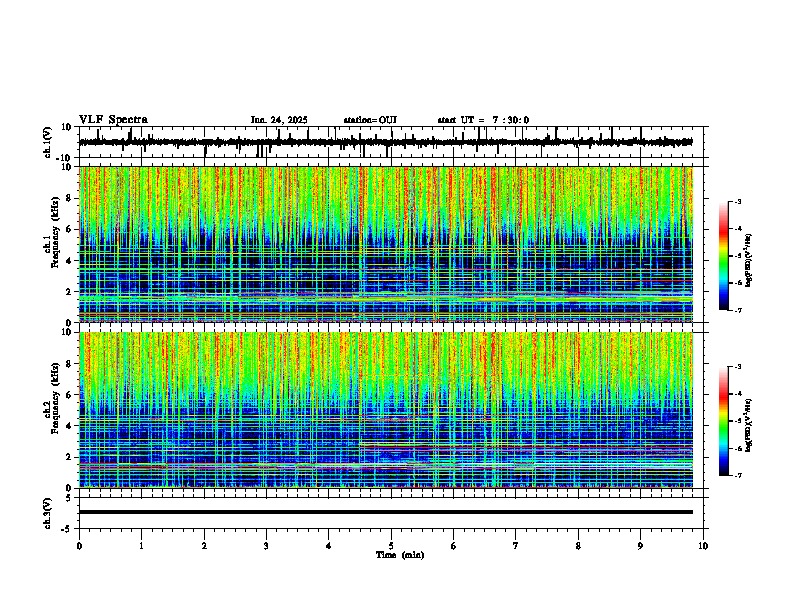Click time axis tick label '1'
This screenshot has width=792, height=612.
click(x=141, y=546)
